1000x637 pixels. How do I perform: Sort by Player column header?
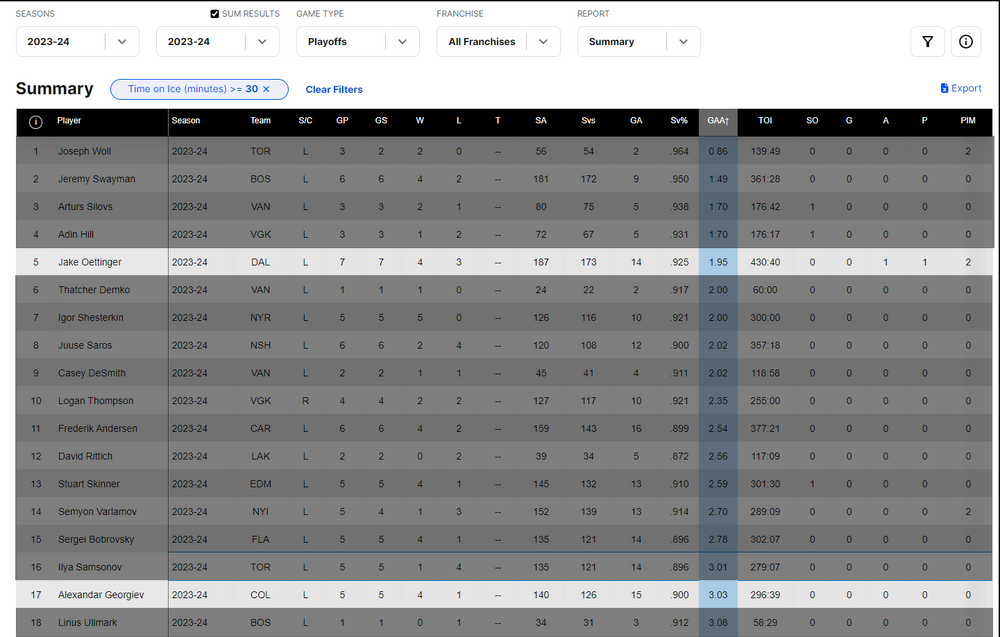click(x=69, y=121)
